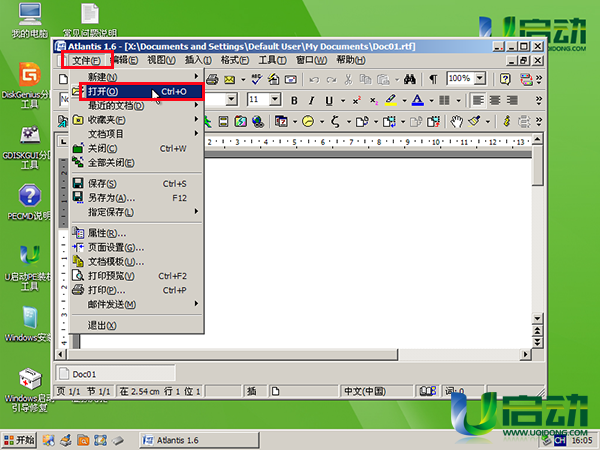Expand more buttons on third toolbar
This screenshot has height=450, width=600.
539,122
